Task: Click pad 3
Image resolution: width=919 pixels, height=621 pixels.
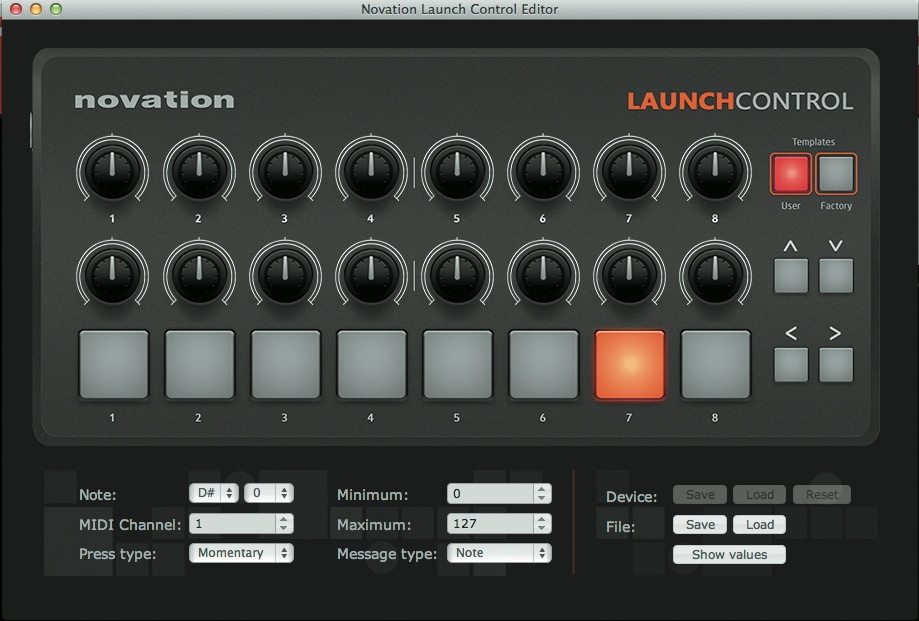Action: click(x=286, y=364)
